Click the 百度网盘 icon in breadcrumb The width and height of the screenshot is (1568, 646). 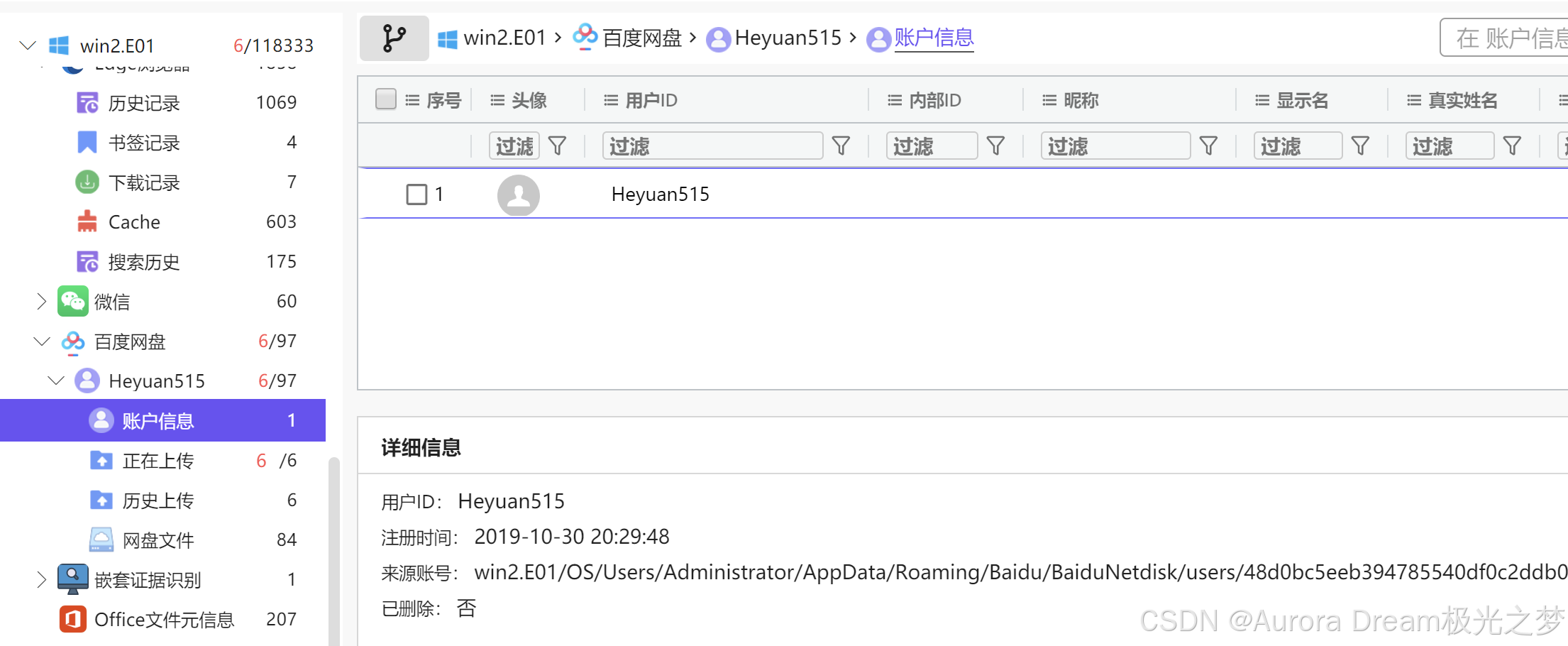585,36
